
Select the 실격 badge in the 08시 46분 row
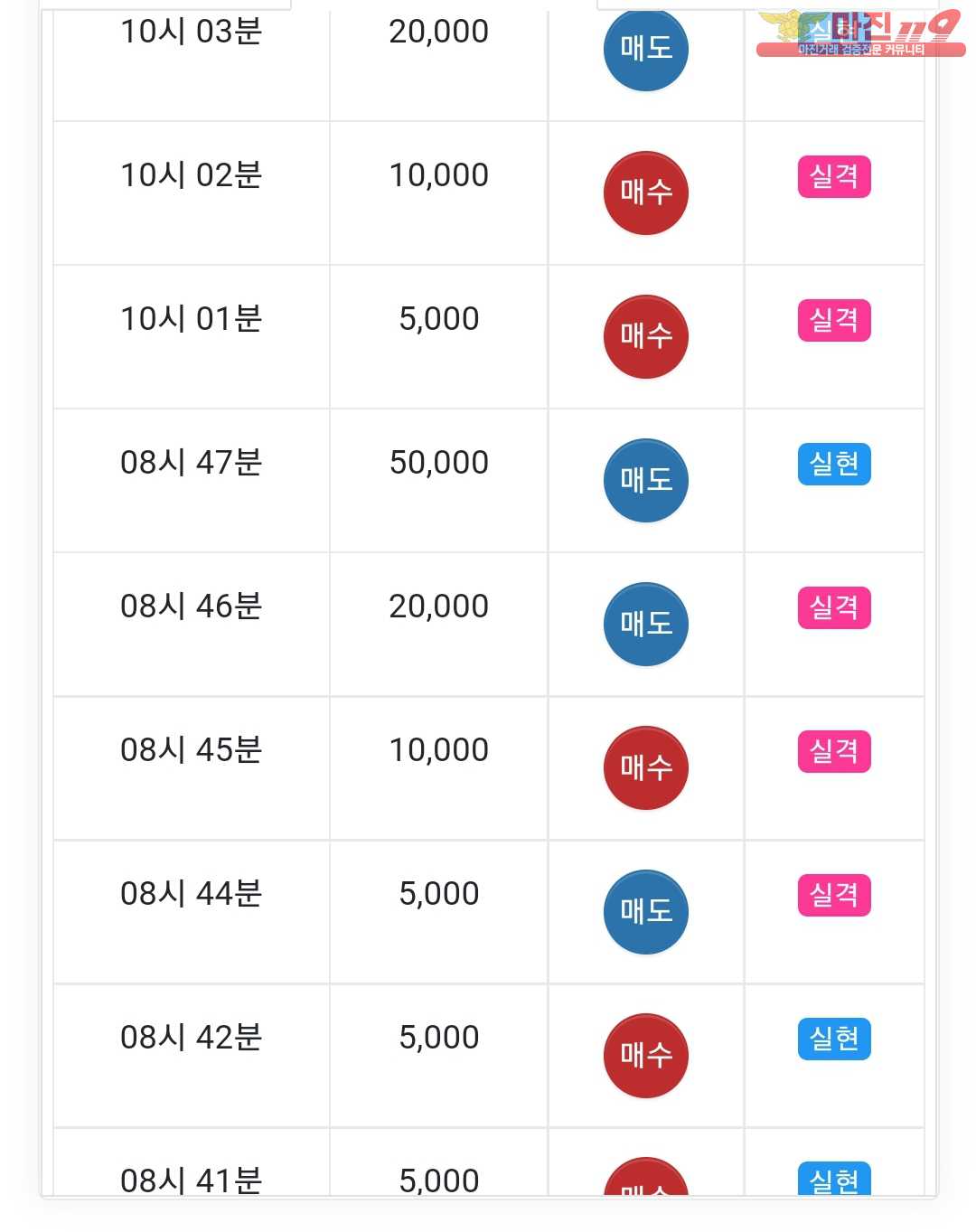pyautogui.click(x=834, y=607)
